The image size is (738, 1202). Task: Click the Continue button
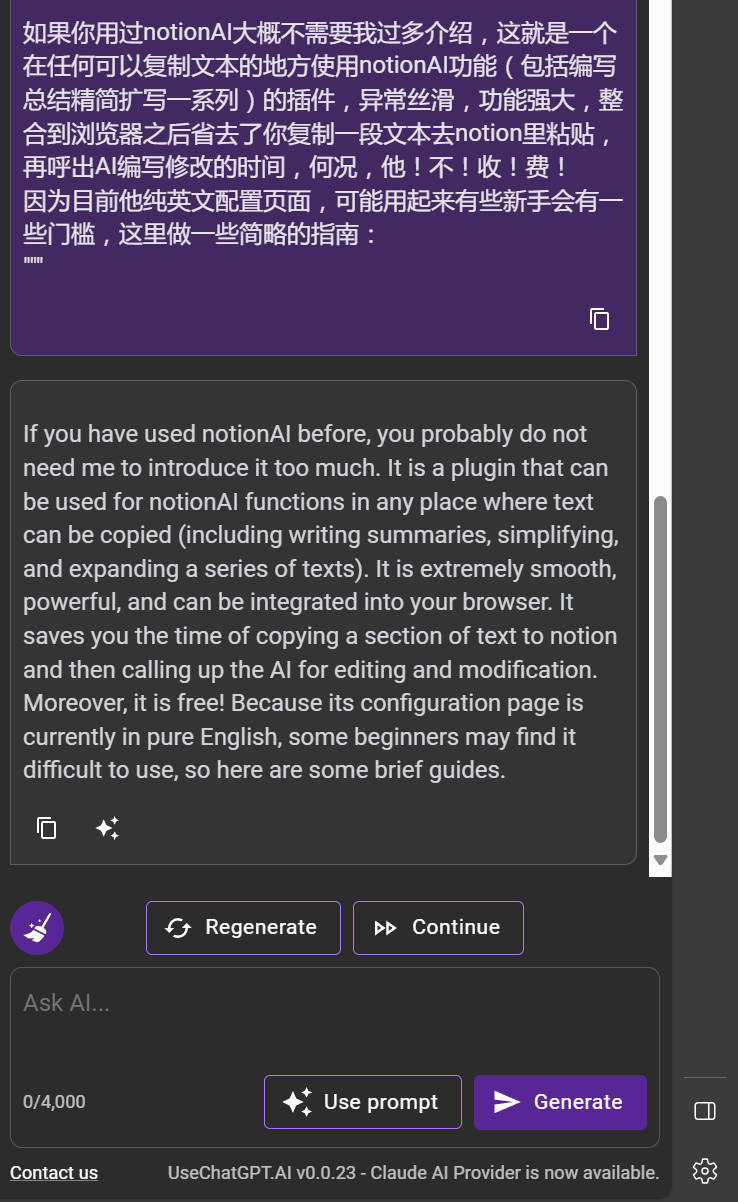pyautogui.click(x=438, y=928)
